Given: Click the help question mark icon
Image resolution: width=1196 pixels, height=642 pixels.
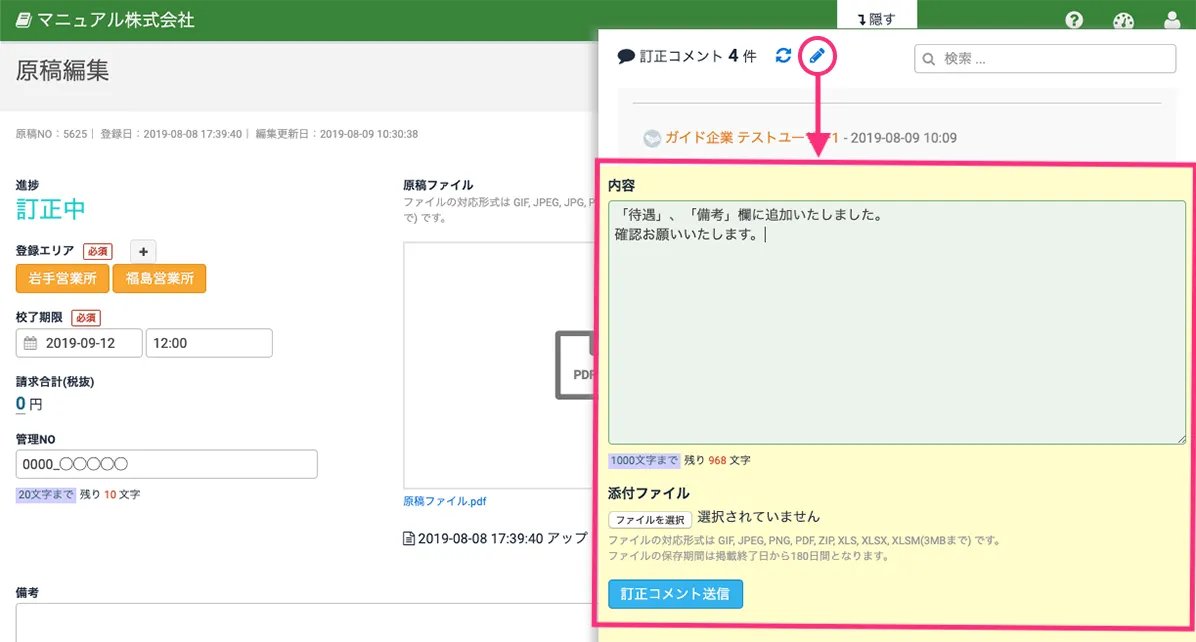Looking at the screenshot, I should 1074,21.
